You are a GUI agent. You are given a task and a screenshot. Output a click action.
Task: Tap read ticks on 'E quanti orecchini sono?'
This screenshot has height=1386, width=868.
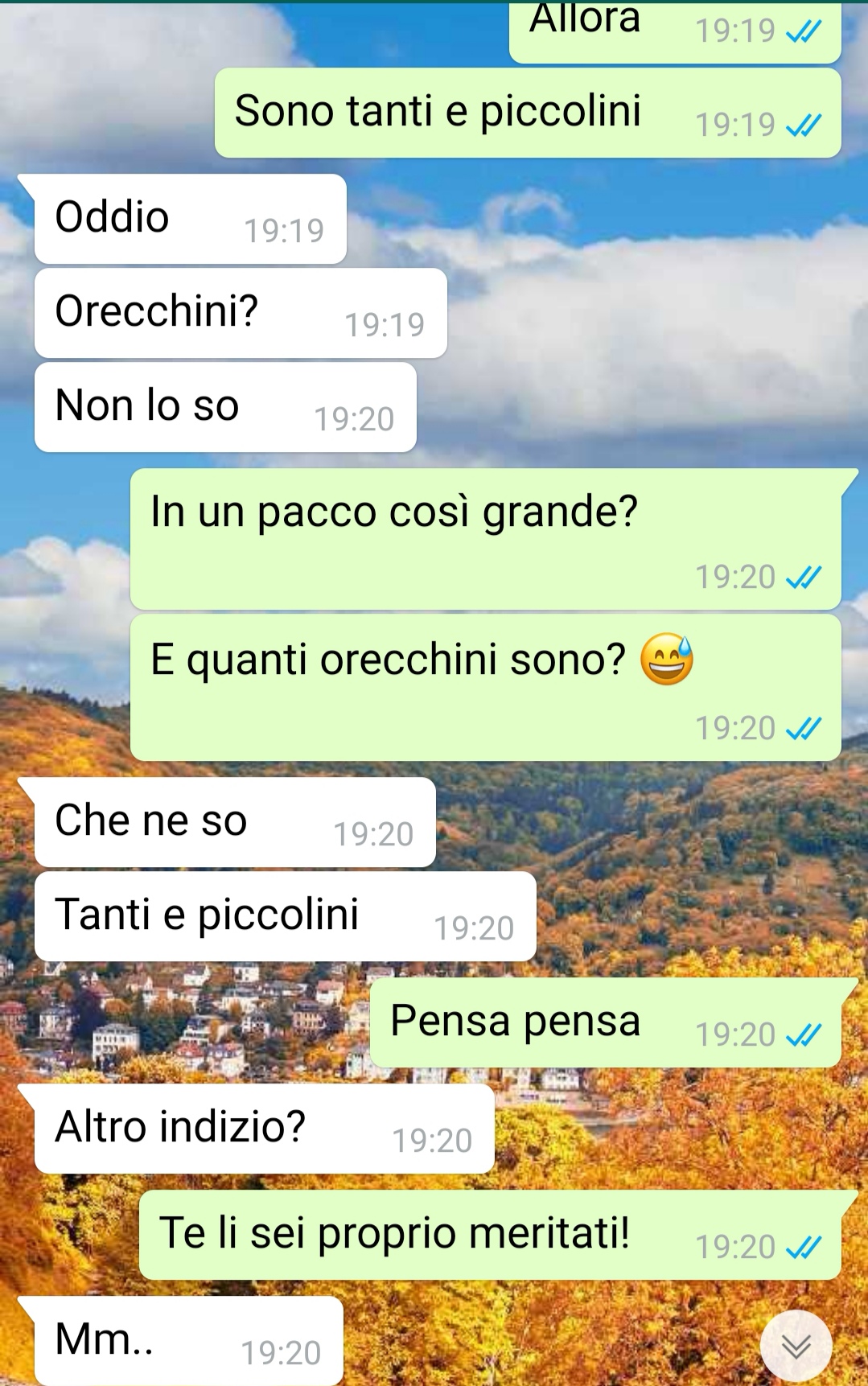(x=803, y=729)
